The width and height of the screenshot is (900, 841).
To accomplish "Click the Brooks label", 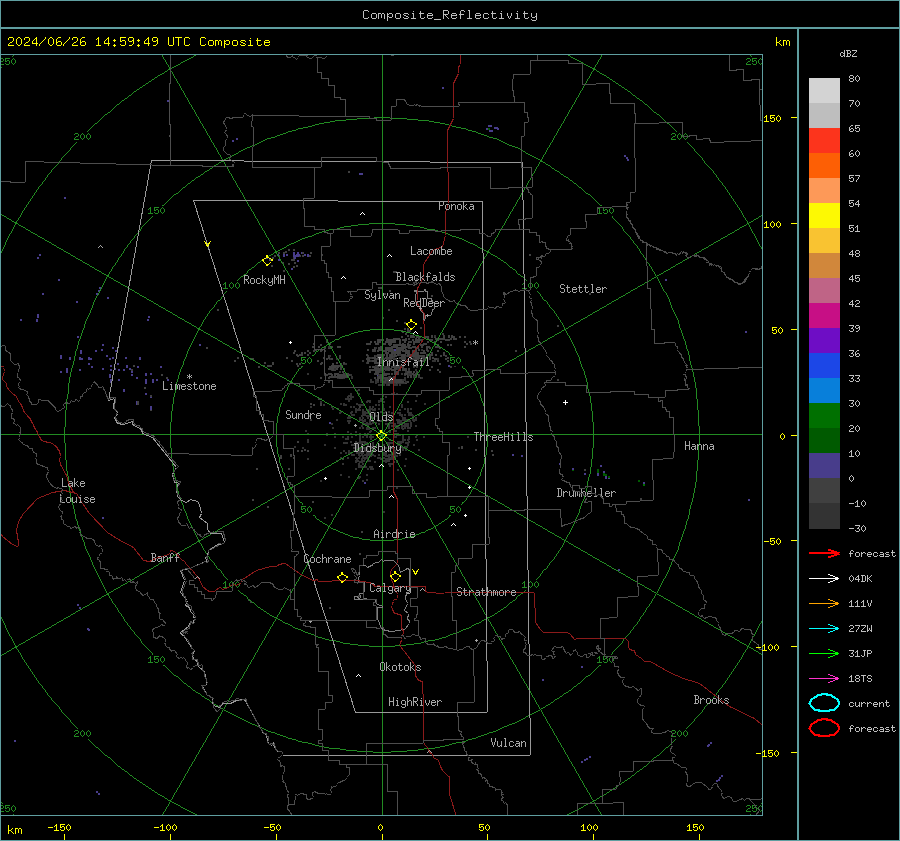I will pos(711,700).
